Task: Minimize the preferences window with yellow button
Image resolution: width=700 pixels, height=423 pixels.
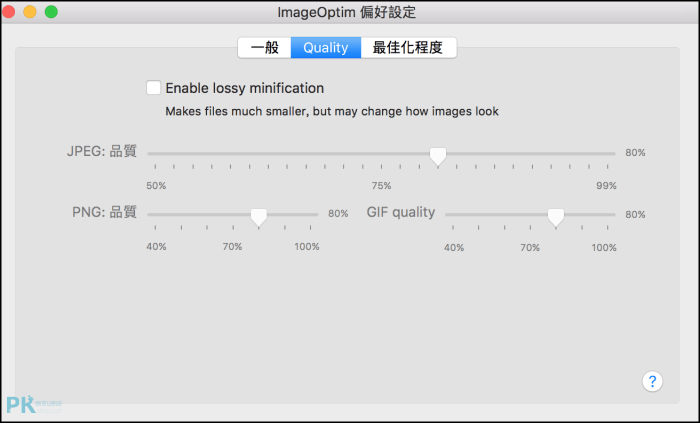Action: tap(30, 12)
